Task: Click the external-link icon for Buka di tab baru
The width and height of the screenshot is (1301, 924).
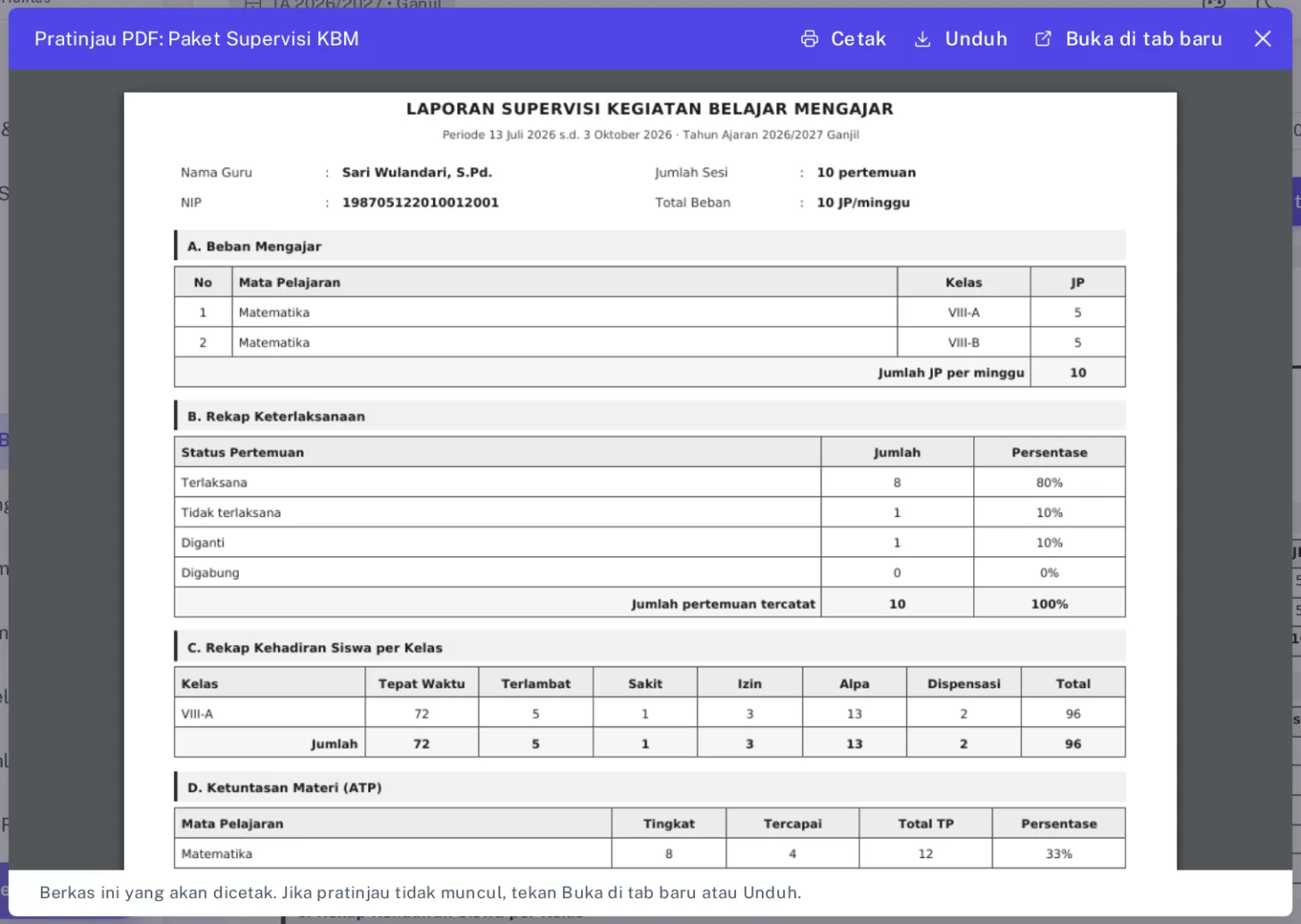Action: [x=1043, y=39]
